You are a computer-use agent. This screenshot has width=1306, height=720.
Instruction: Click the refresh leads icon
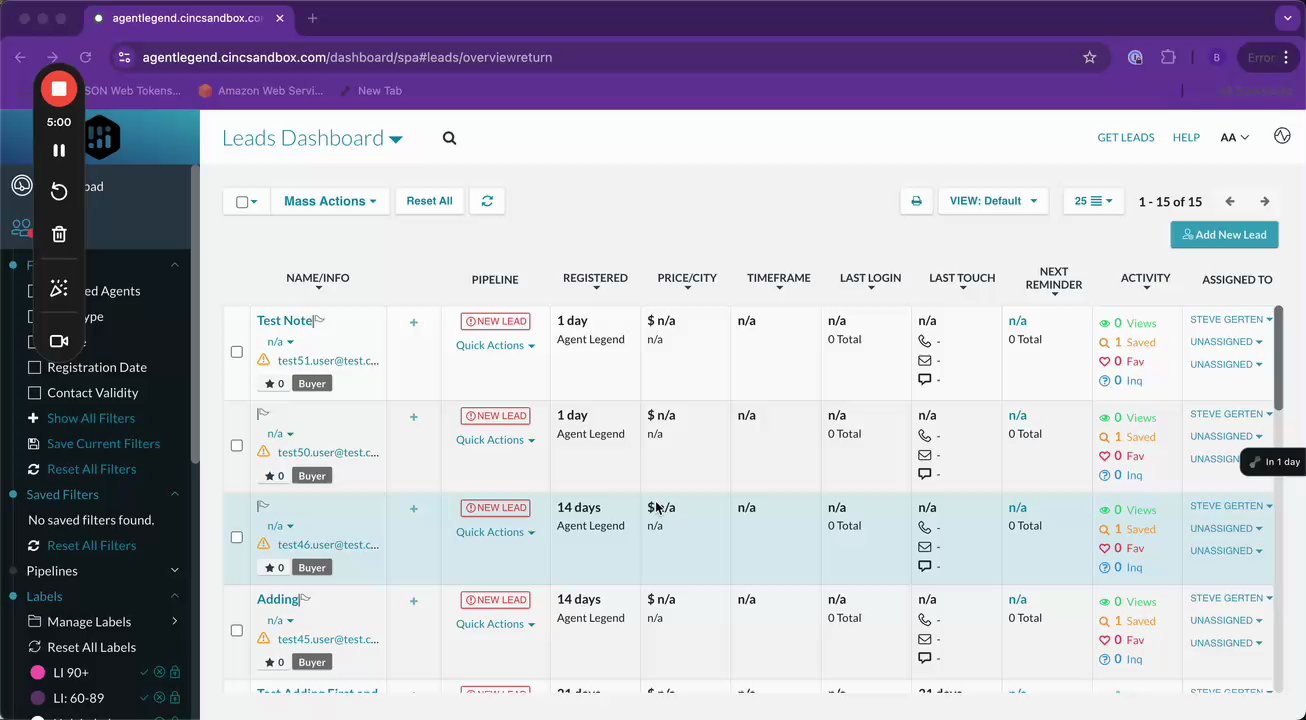point(487,201)
